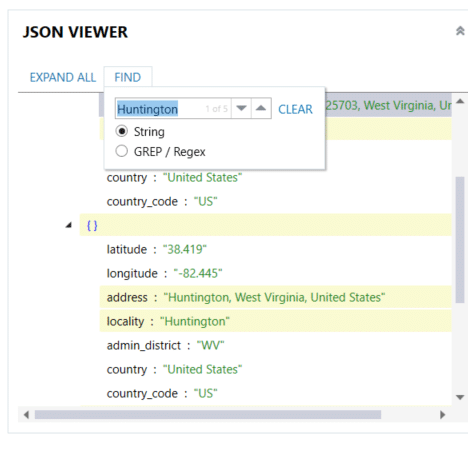Click address "Huntington, West Virginia, United States" row
Image resolution: width=469 pixels, height=460 pixels.
(275, 297)
